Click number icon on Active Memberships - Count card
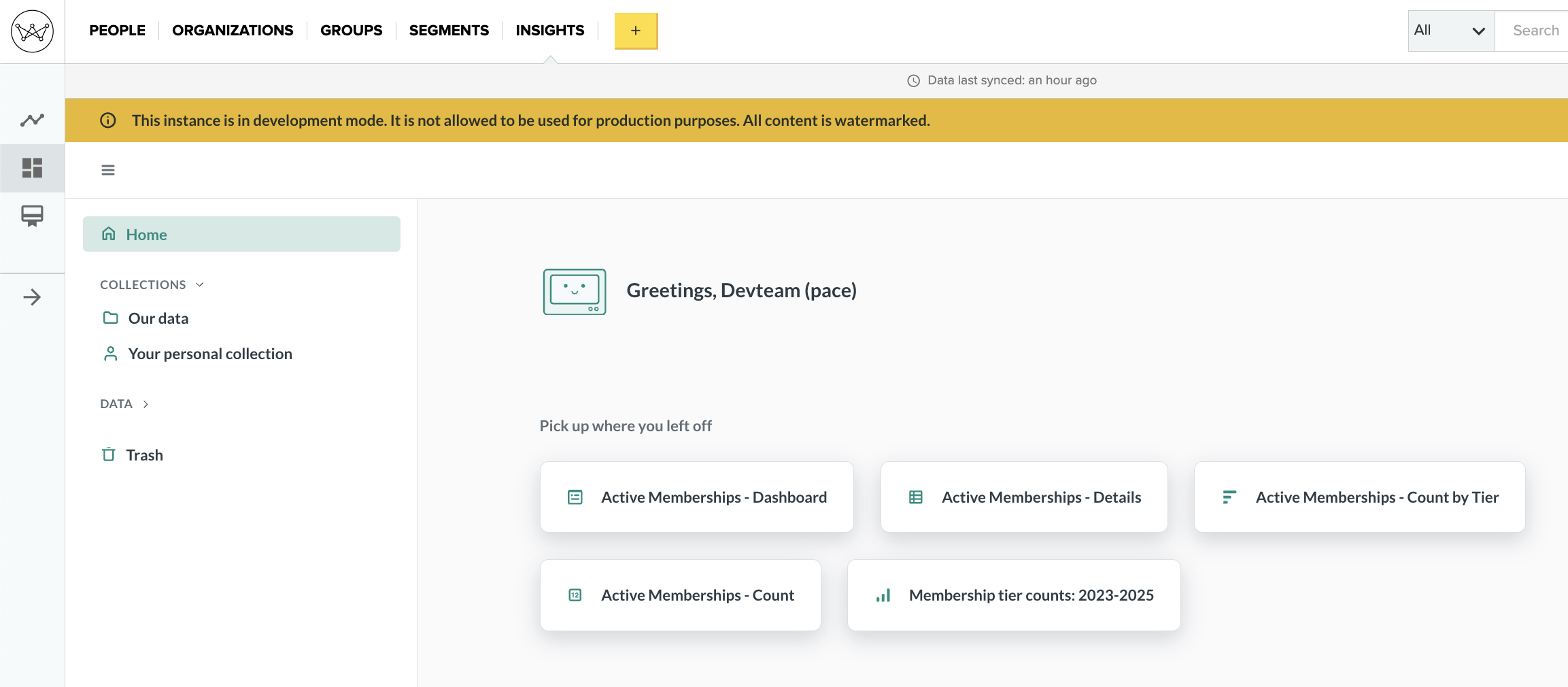1568x687 pixels. point(575,595)
